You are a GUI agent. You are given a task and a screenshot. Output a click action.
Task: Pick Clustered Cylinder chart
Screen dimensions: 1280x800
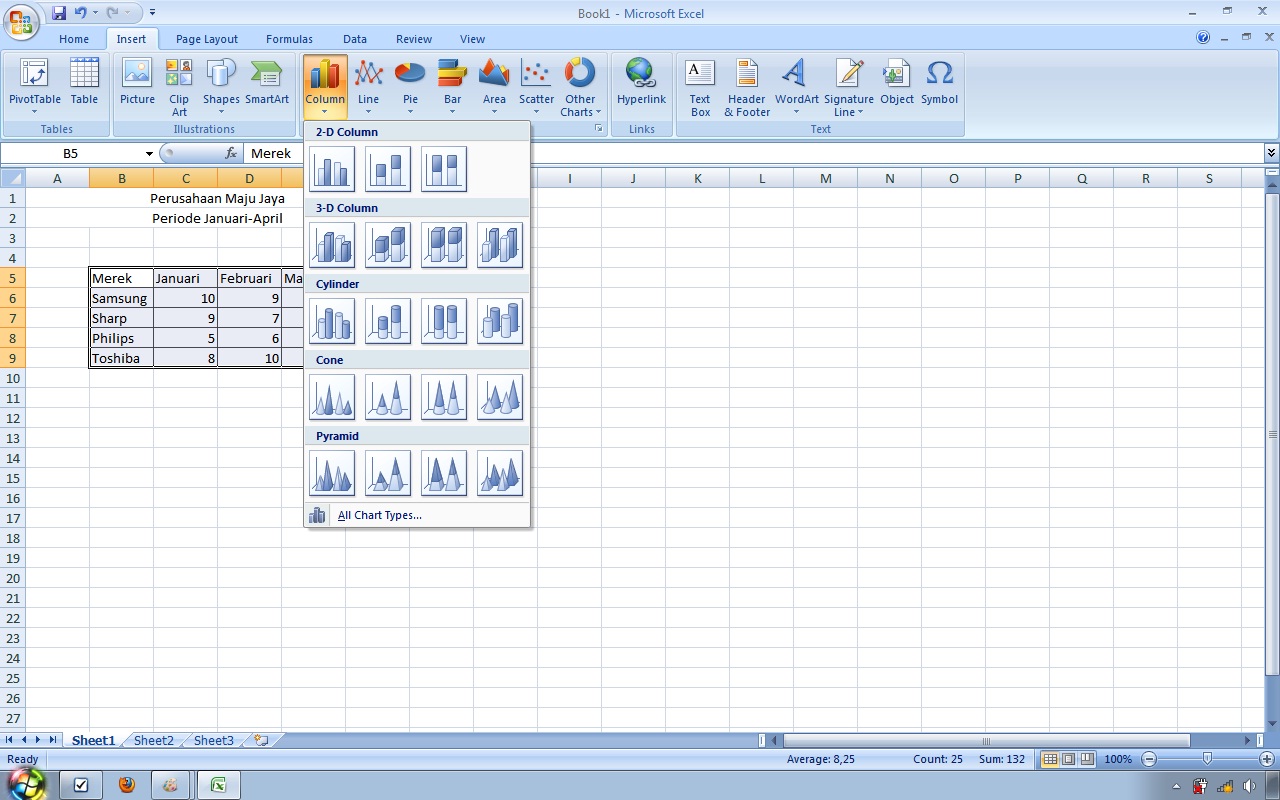coord(332,320)
